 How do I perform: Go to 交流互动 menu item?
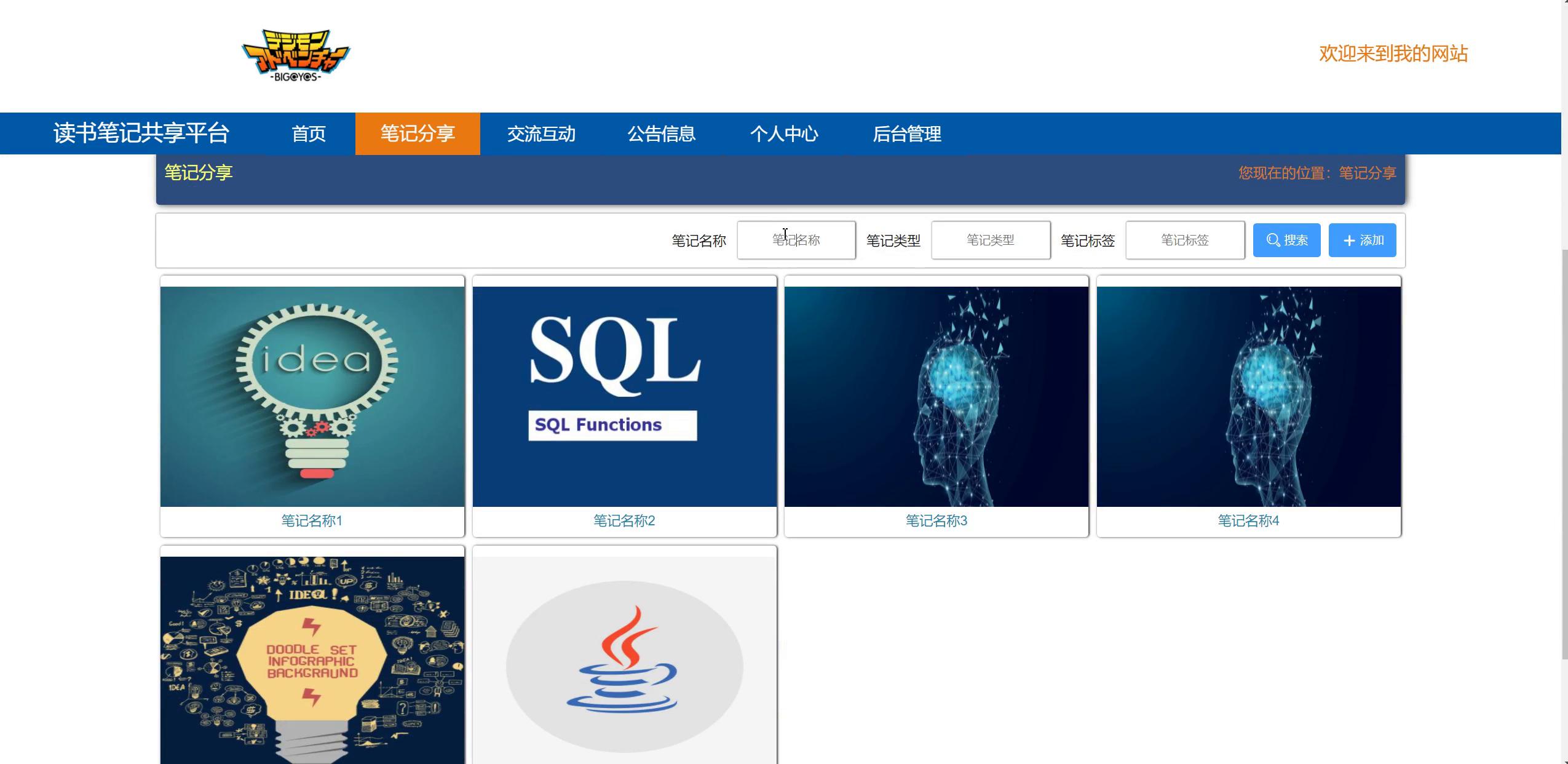tap(541, 133)
